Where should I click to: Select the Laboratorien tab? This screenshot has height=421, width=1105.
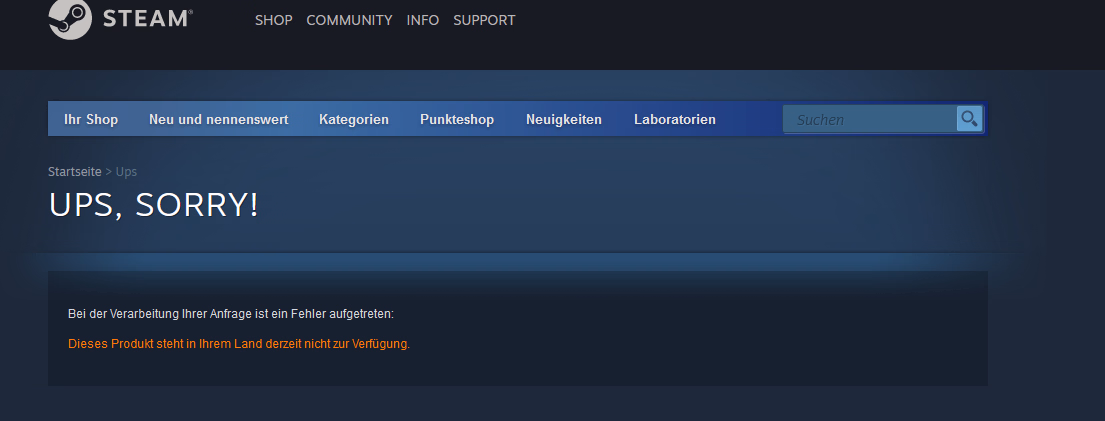point(674,119)
